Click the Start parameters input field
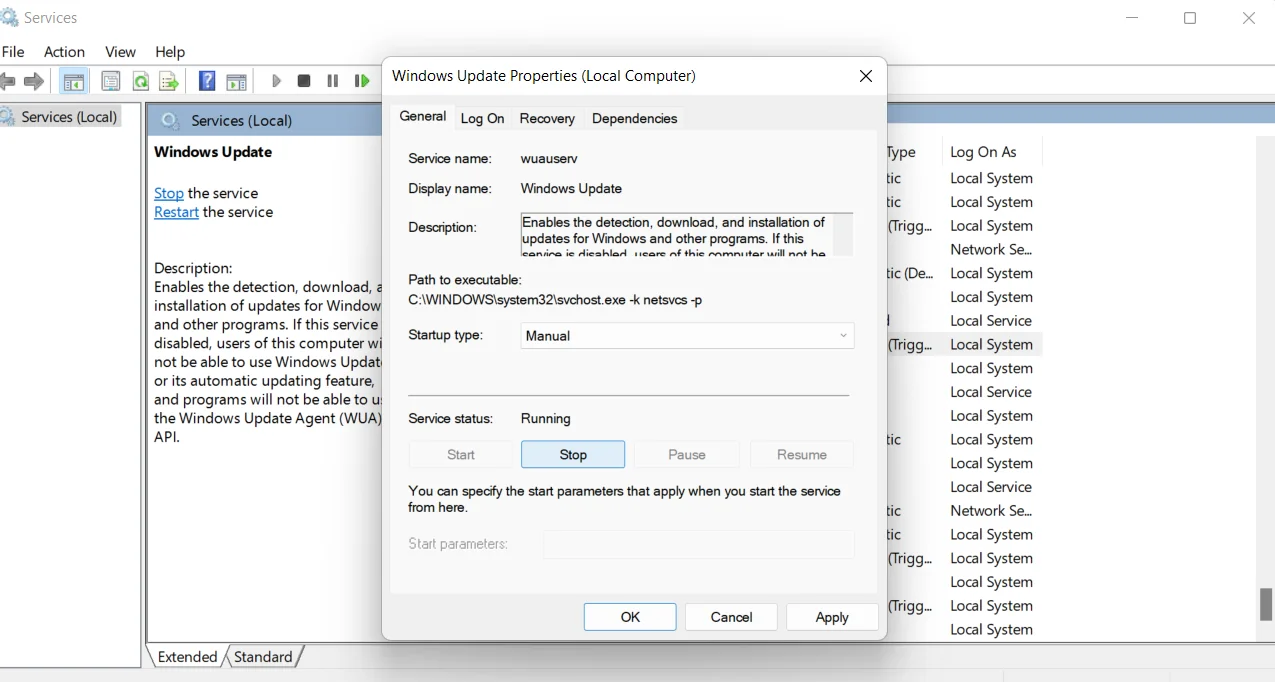The width and height of the screenshot is (1275, 682). pyautogui.click(x=698, y=544)
